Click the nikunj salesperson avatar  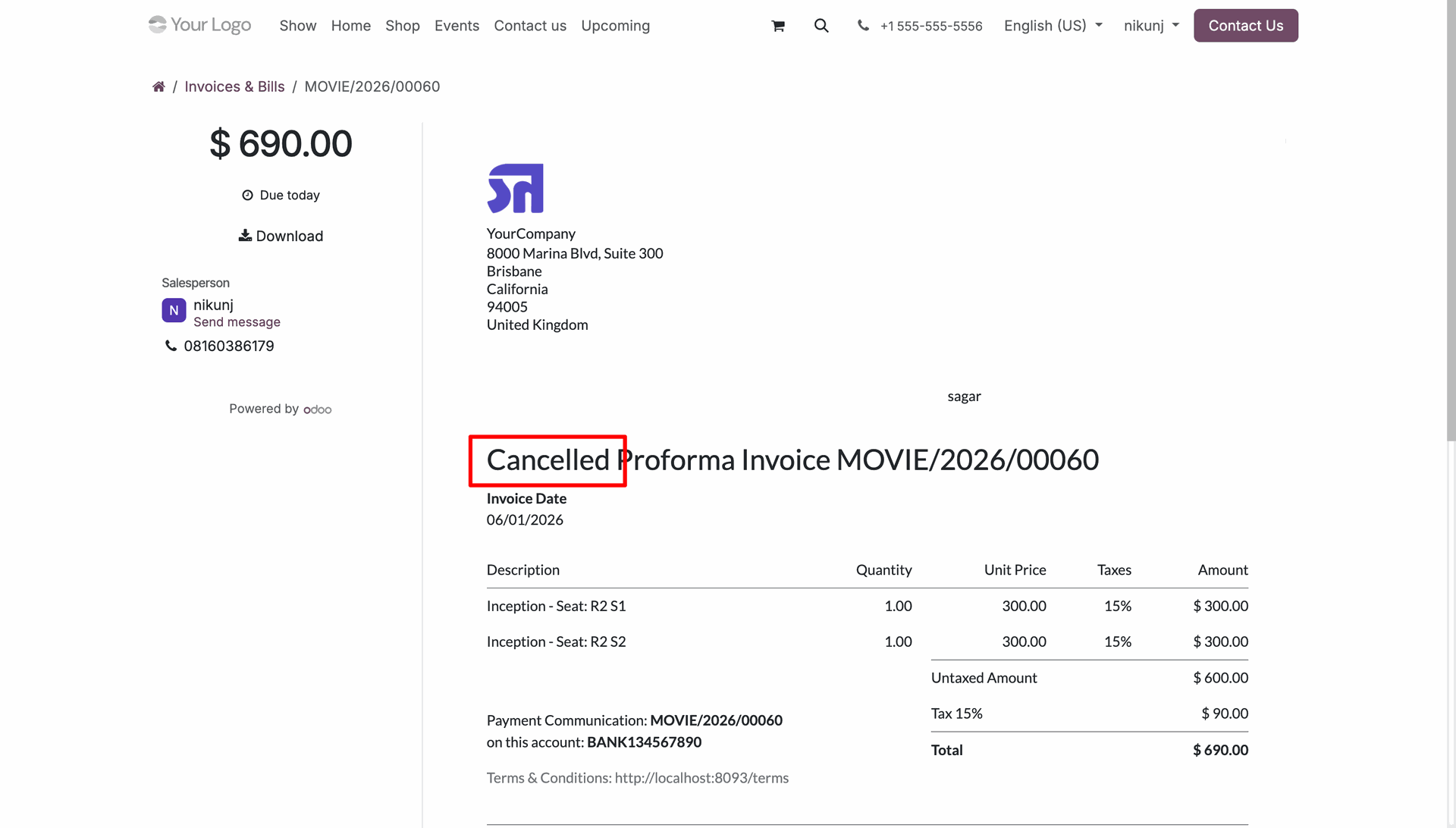click(x=174, y=310)
